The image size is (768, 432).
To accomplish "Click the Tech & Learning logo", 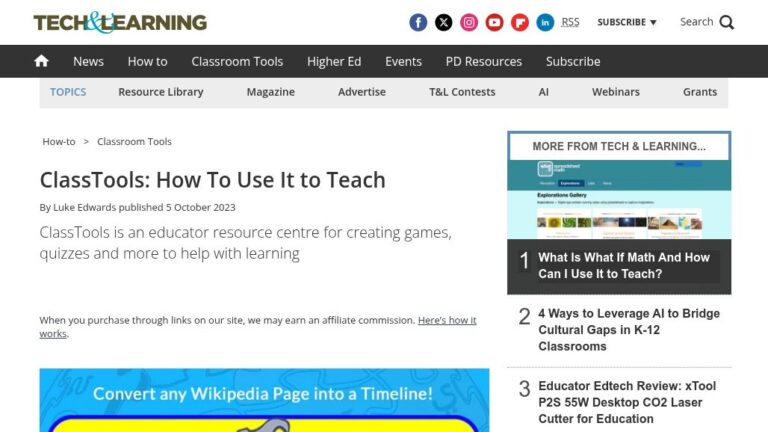I will pos(120,22).
